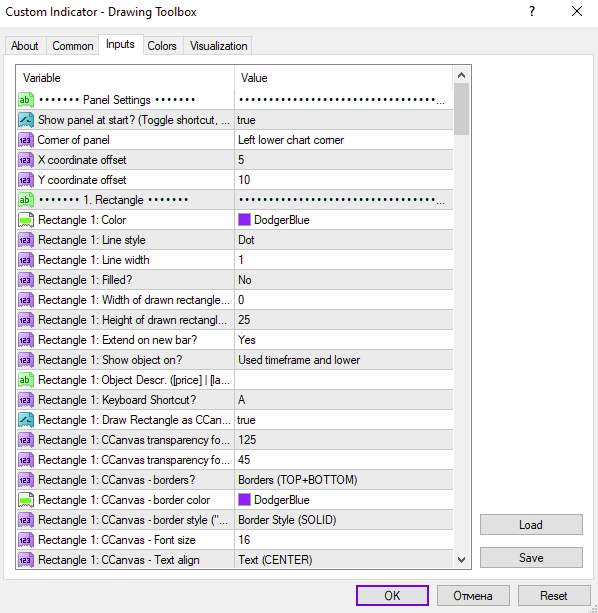Click the string icon beside Panel Settings row
The height and width of the screenshot is (613, 598).
[x=26, y=100]
